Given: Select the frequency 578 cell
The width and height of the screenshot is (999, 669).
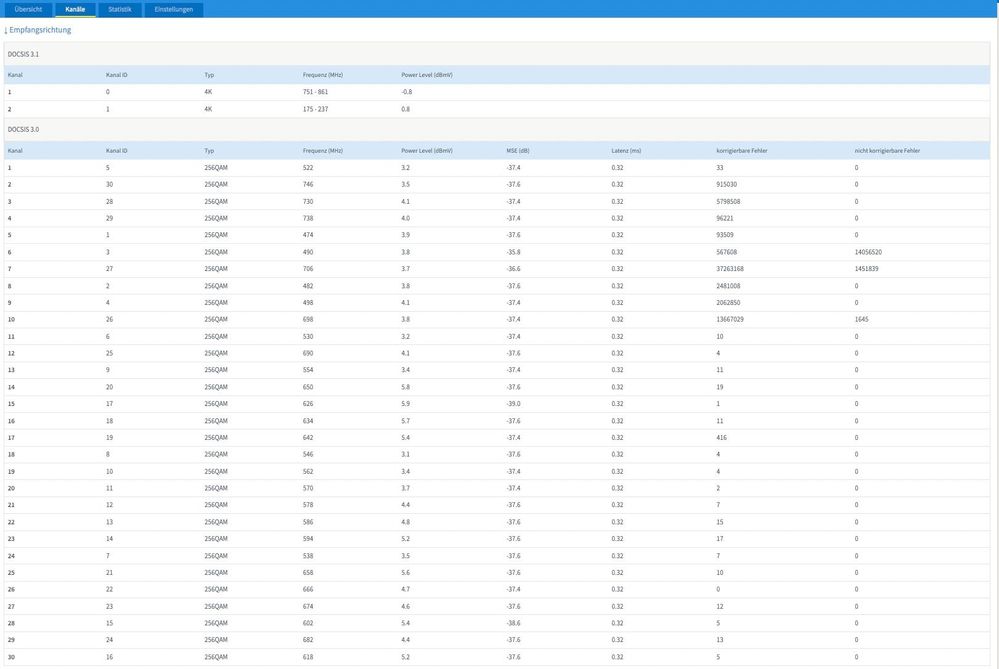Looking at the screenshot, I should [308, 505].
